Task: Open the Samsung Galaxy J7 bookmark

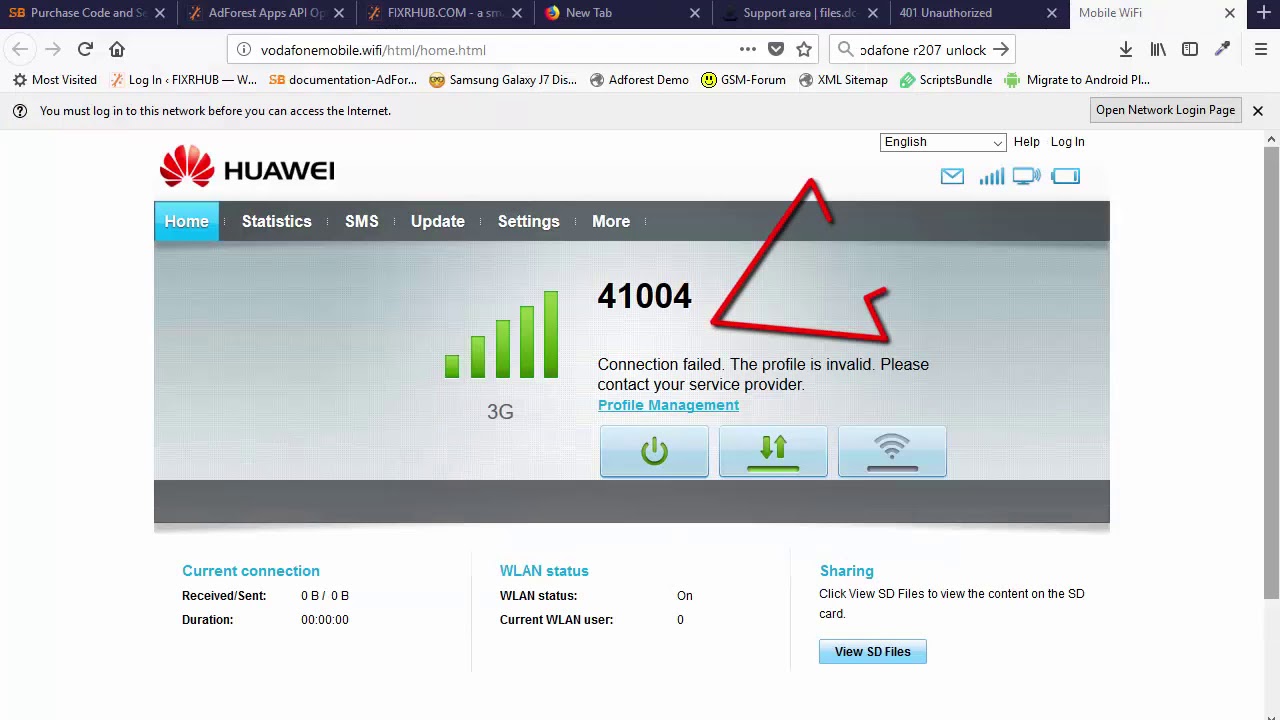Action: [x=503, y=80]
